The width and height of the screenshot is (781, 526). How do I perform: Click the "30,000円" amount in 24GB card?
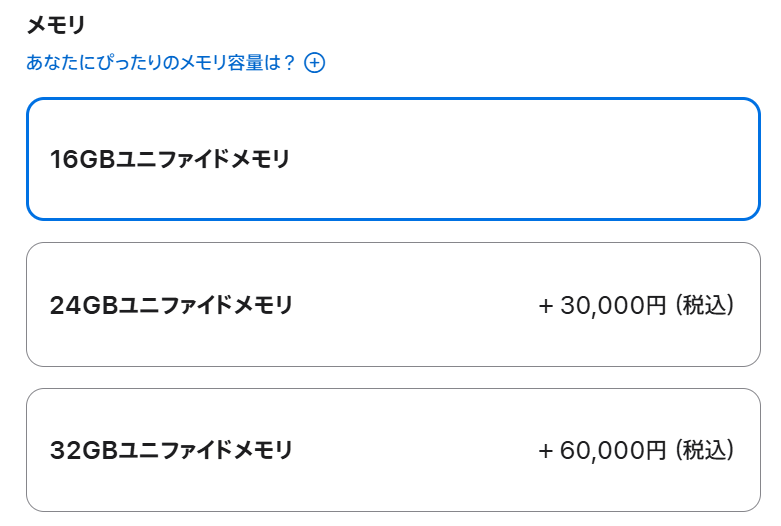point(613,305)
